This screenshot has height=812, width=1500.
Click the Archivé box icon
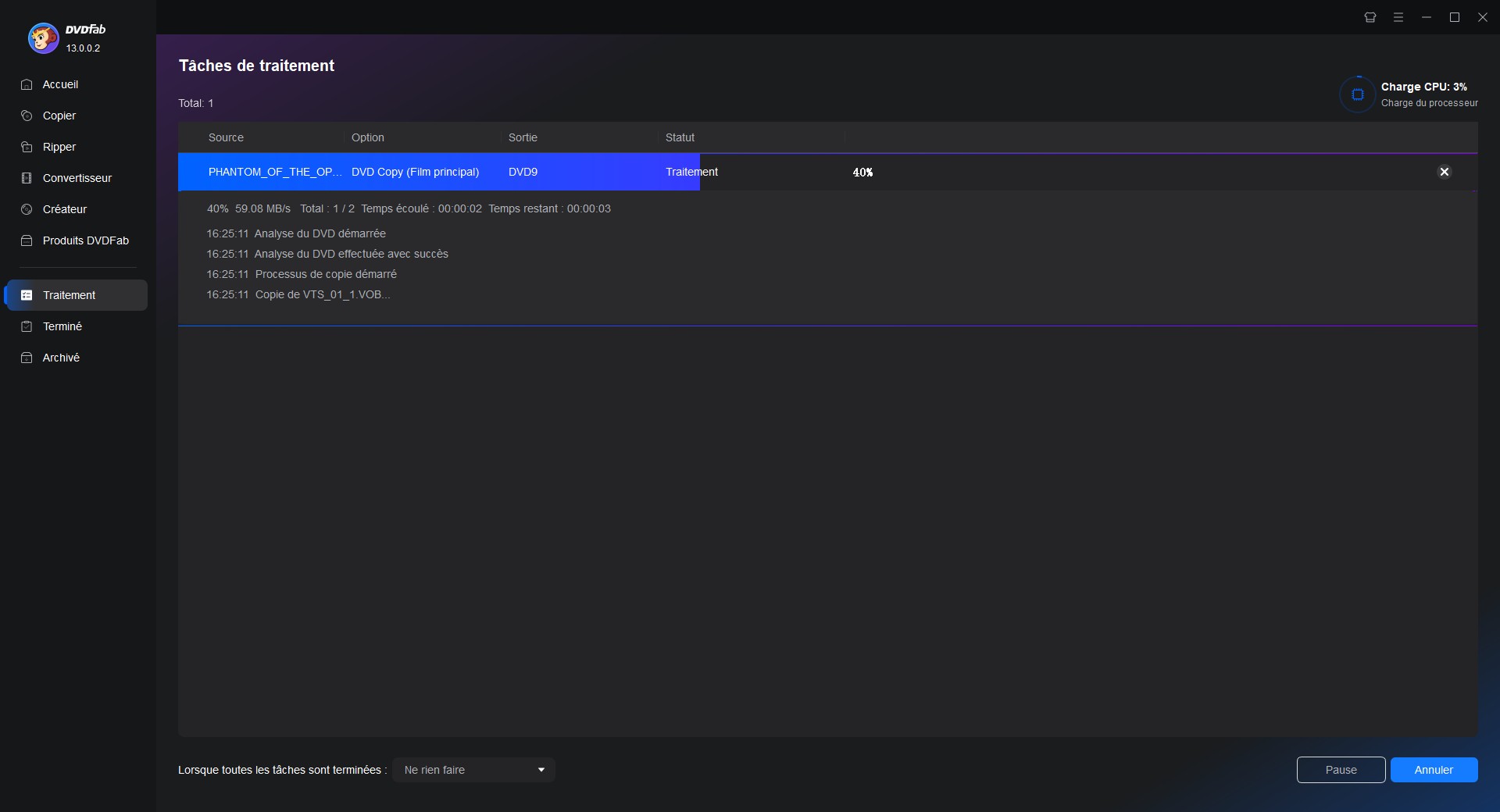(x=27, y=358)
